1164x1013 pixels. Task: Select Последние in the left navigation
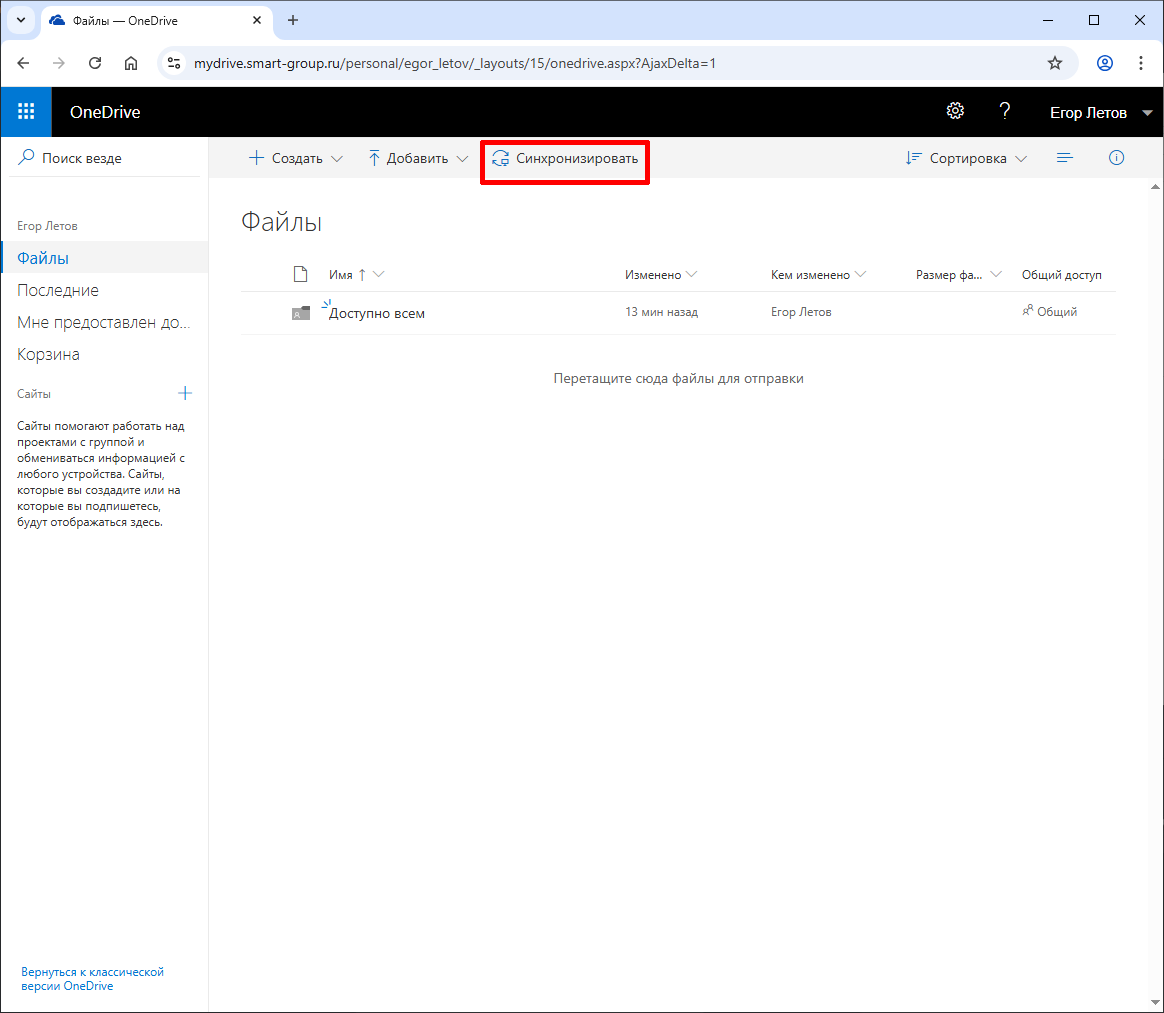[x=58, y=290]
